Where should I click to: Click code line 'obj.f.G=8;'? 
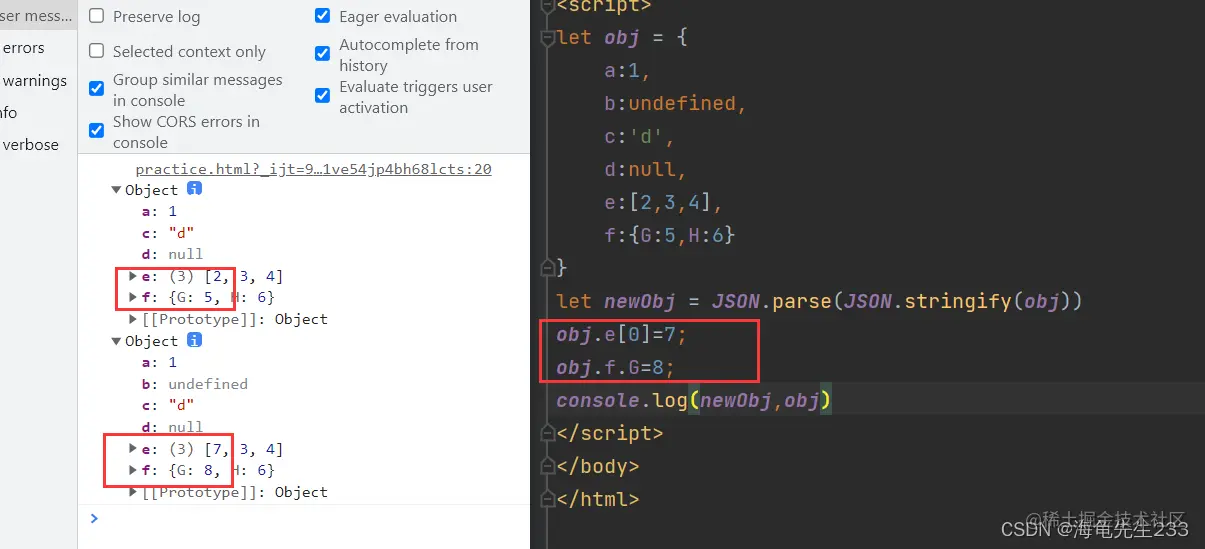(616, 367)
